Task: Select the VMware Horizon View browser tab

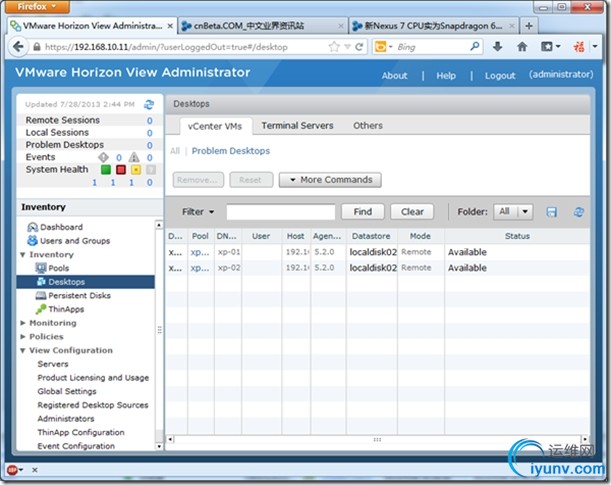Action: tap(92, 26)
